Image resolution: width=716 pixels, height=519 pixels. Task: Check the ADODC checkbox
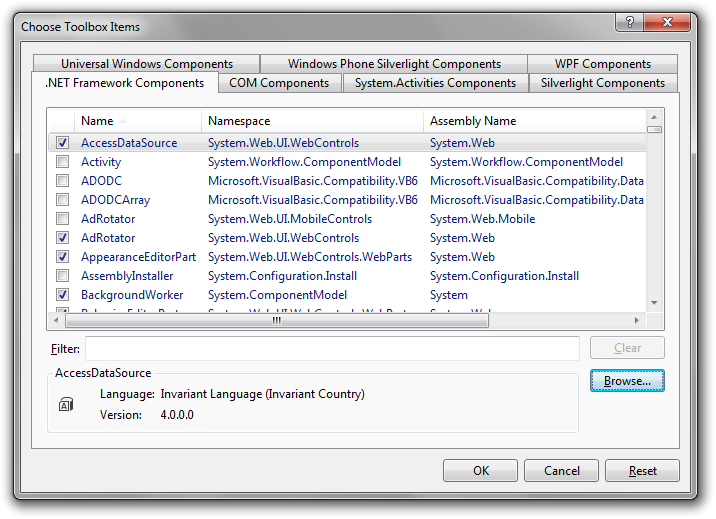63,181
